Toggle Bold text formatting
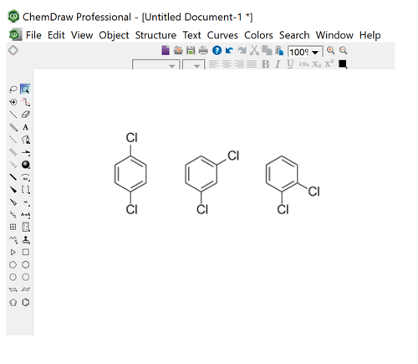418x364 pixels. pyautogui.click(x=265, y=64)
